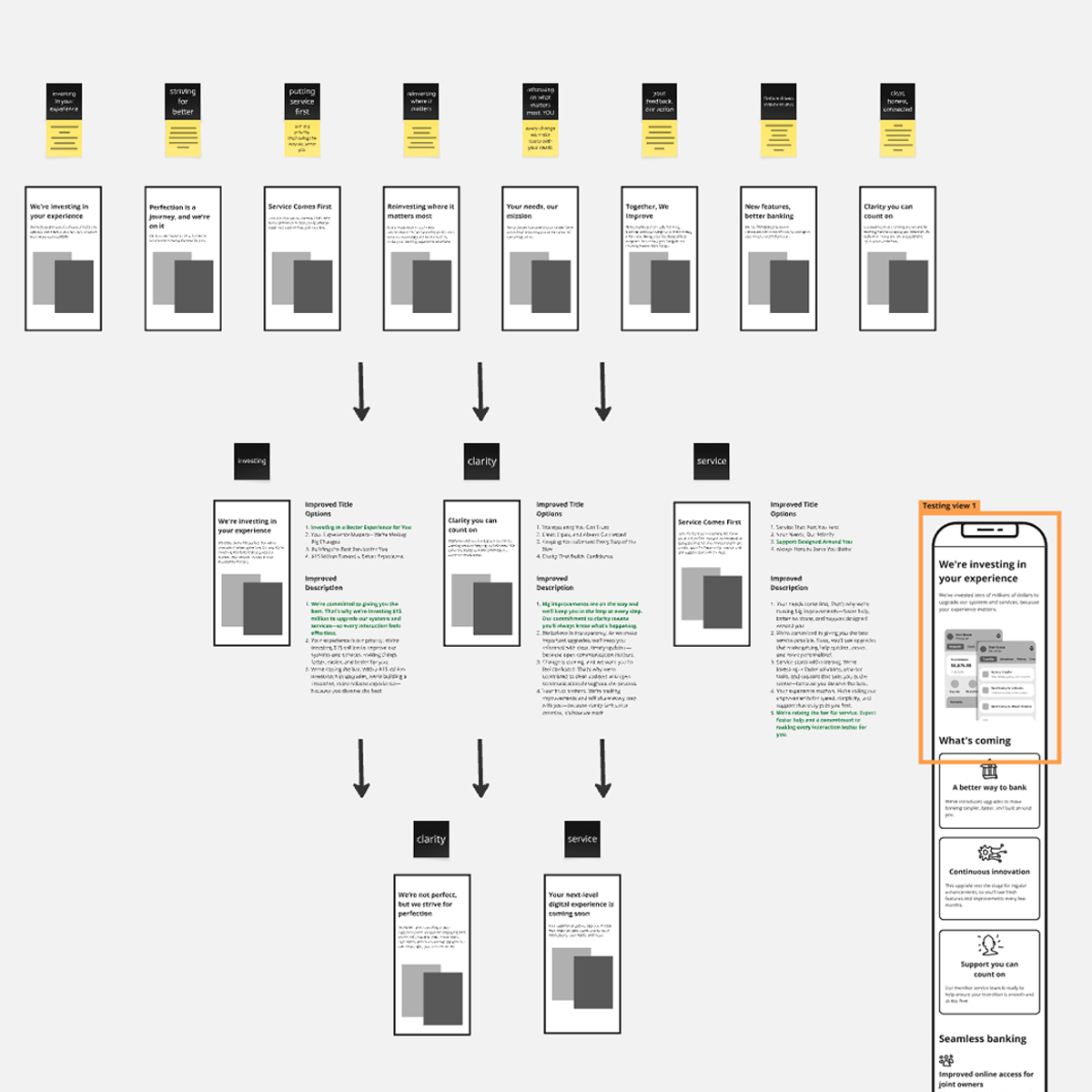Select the 'striving for better' black label
Viewport: 1092px width, 1092px height.
click(183, 101)
